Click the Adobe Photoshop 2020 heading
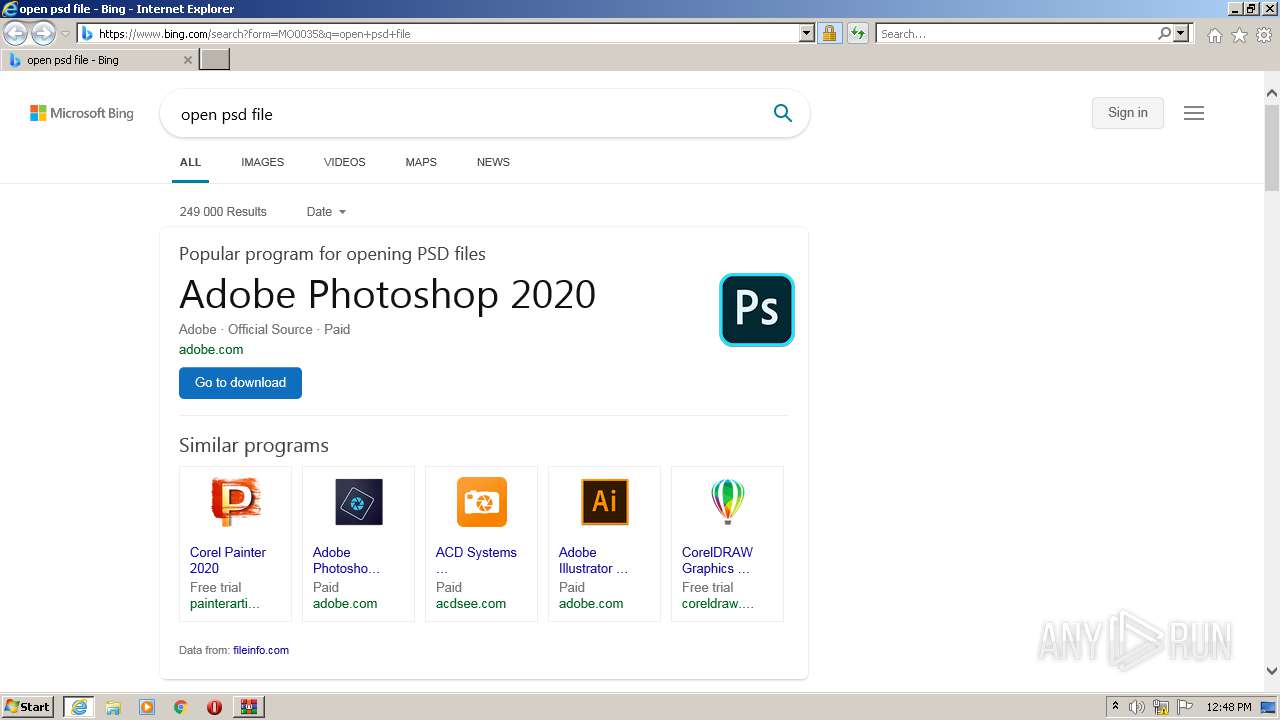 coord(387,295)
